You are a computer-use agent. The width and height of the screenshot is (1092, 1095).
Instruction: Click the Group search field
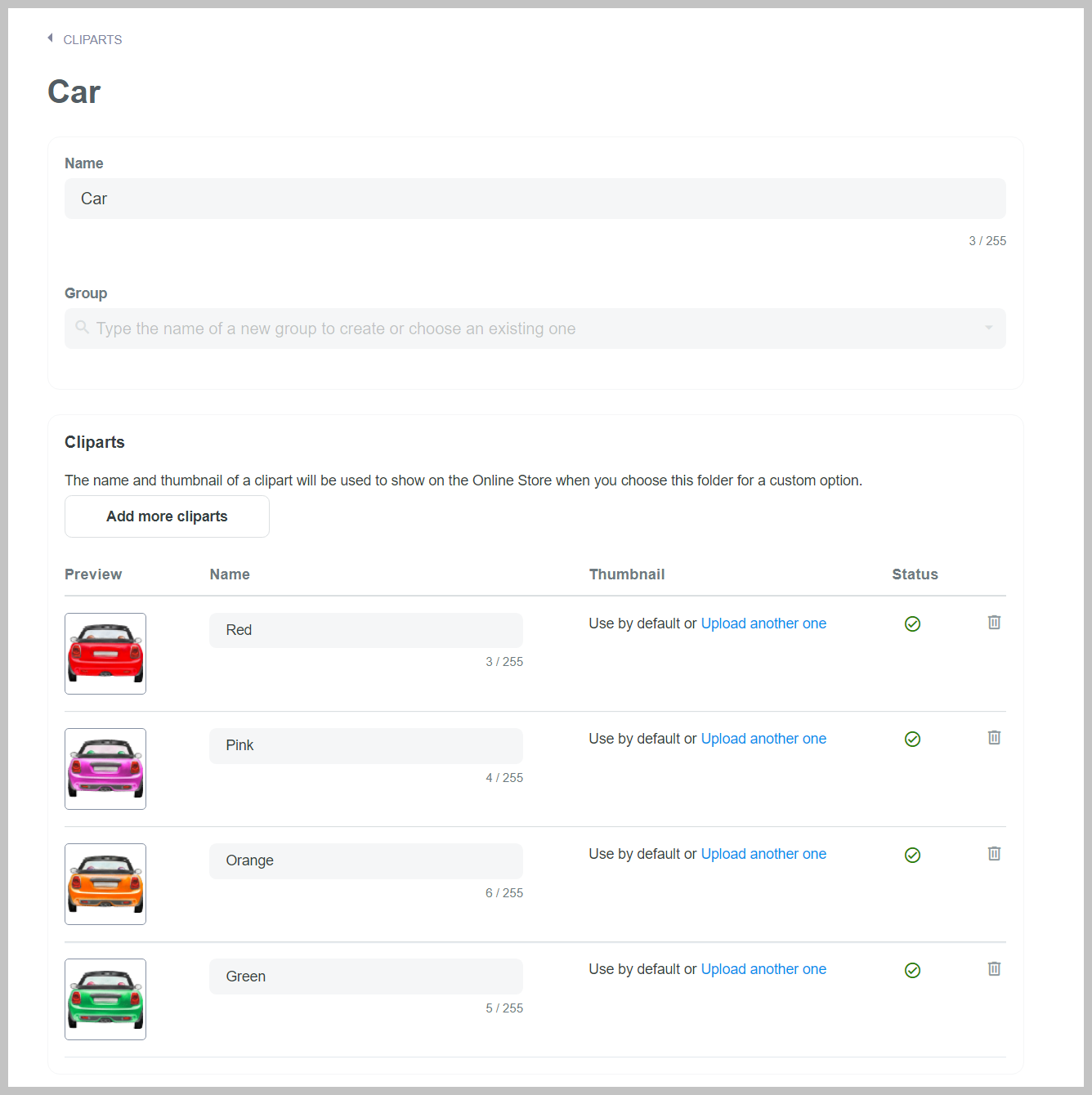pos(535,328)
